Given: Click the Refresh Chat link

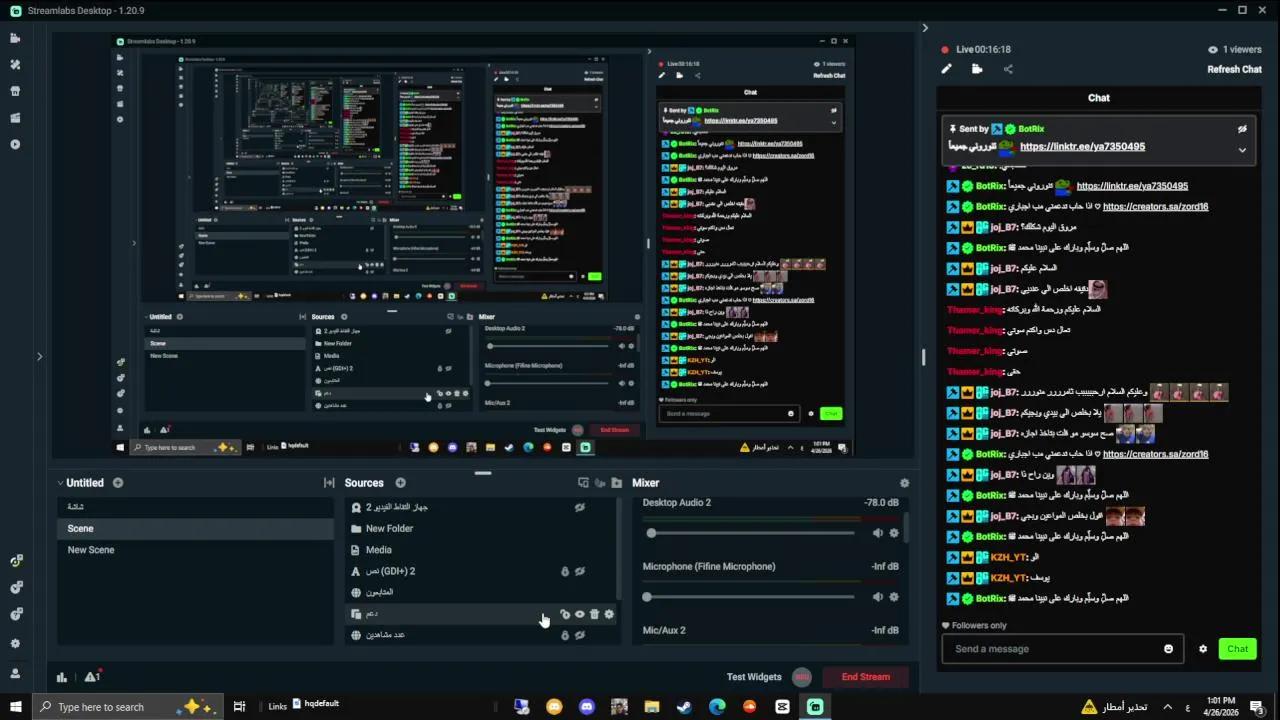Looking at the screenshot, I should click(1234, 70).
